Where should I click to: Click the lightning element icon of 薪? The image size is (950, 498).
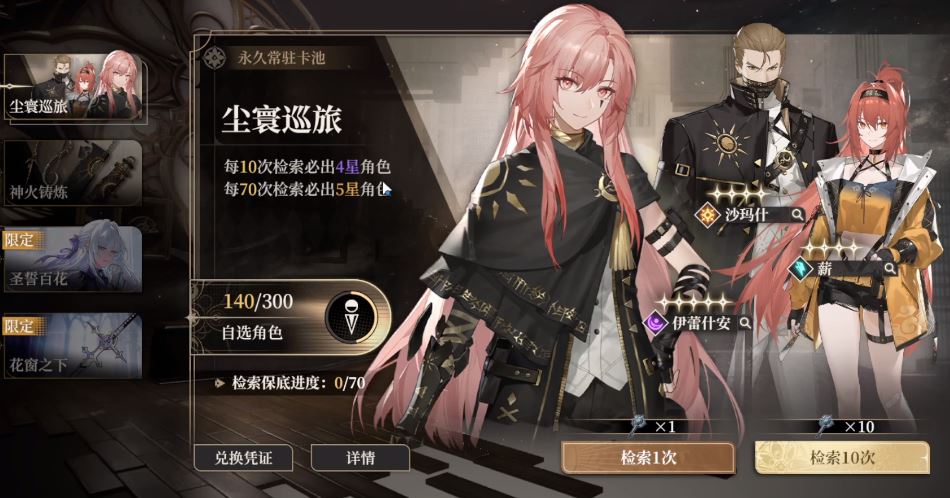[800, 269]
